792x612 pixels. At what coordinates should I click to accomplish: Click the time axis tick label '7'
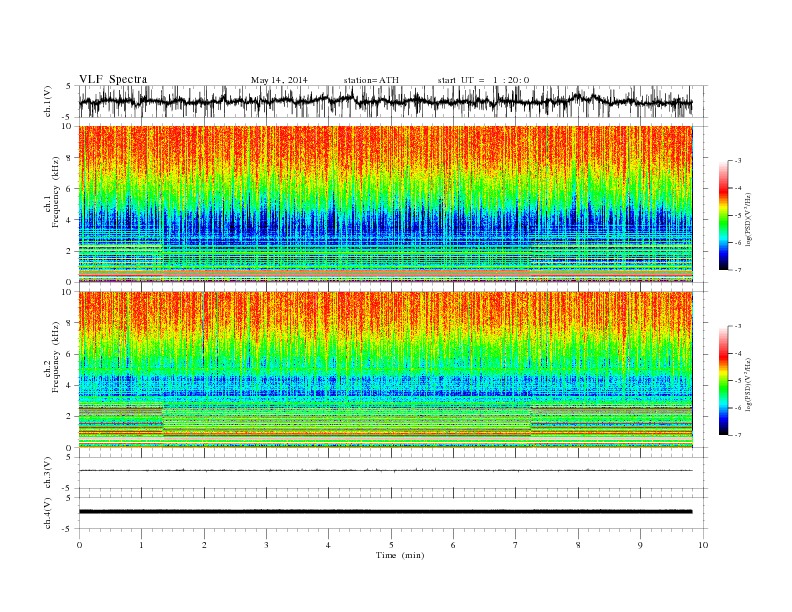tap(516, 545)
